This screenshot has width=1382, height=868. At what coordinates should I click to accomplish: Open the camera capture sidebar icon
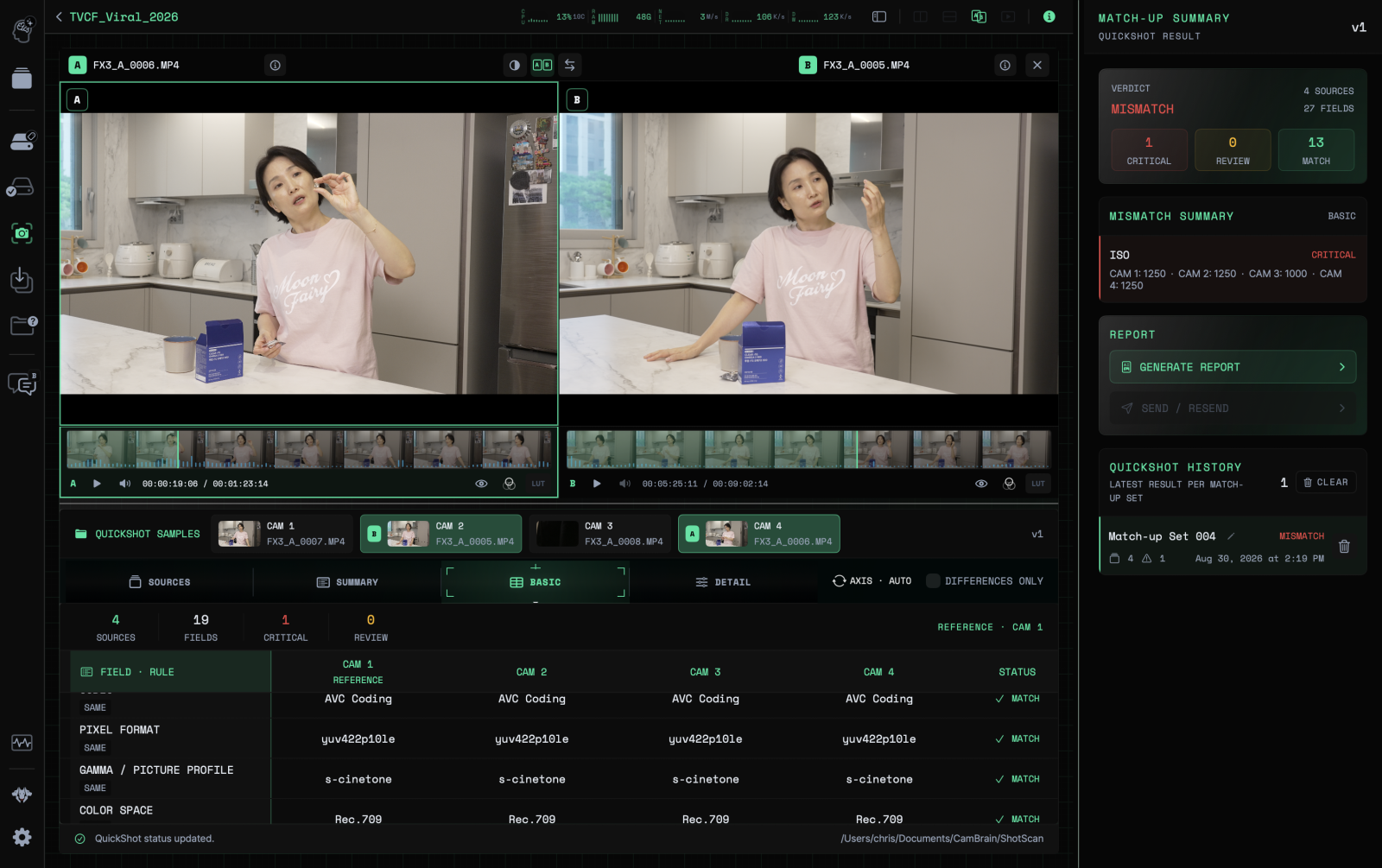tap(22, 232)
